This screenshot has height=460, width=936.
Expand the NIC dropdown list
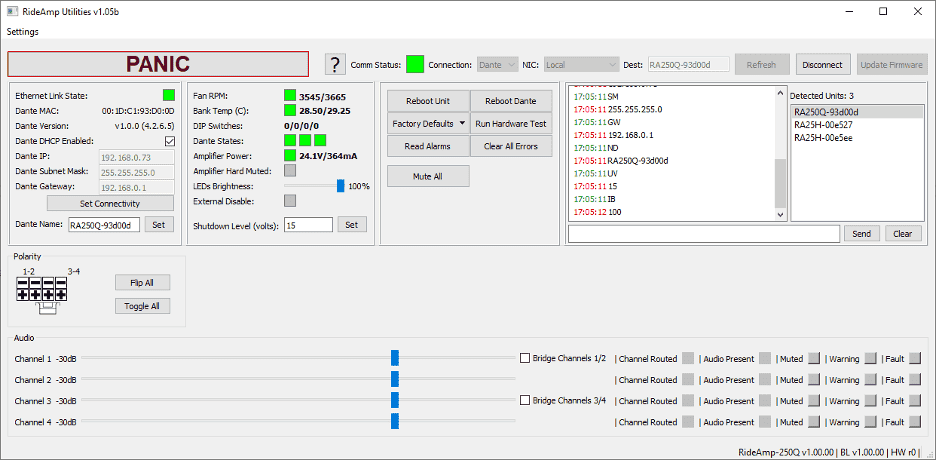(582, 65)
